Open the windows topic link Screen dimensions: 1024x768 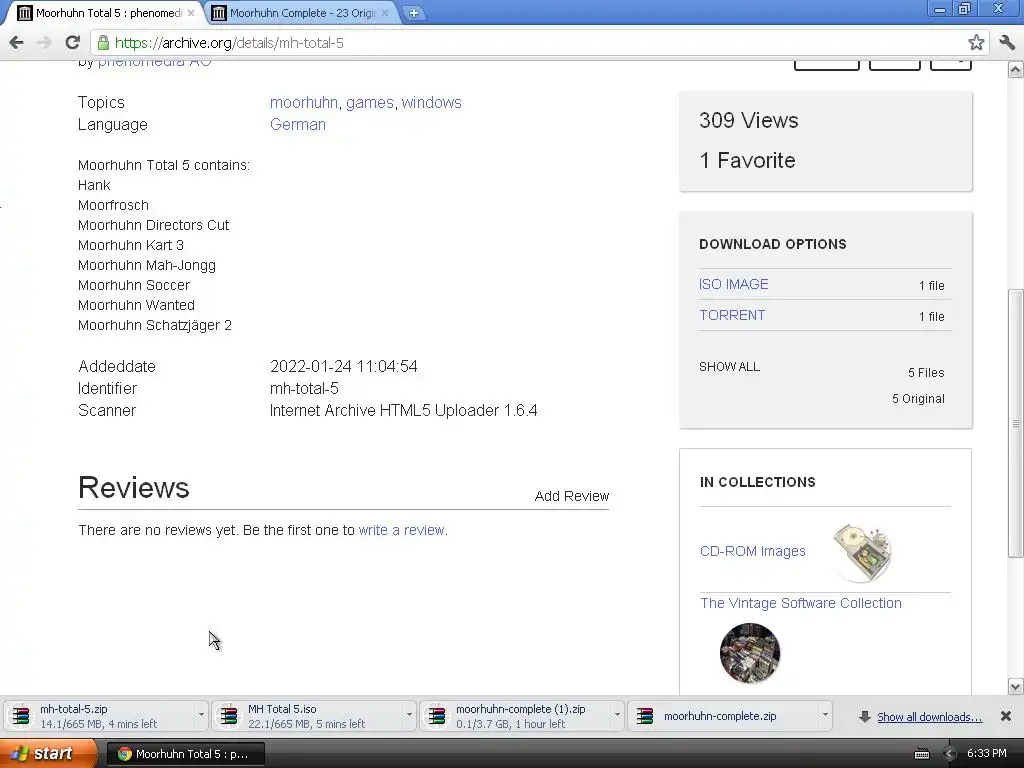click(x=432, y=103)
